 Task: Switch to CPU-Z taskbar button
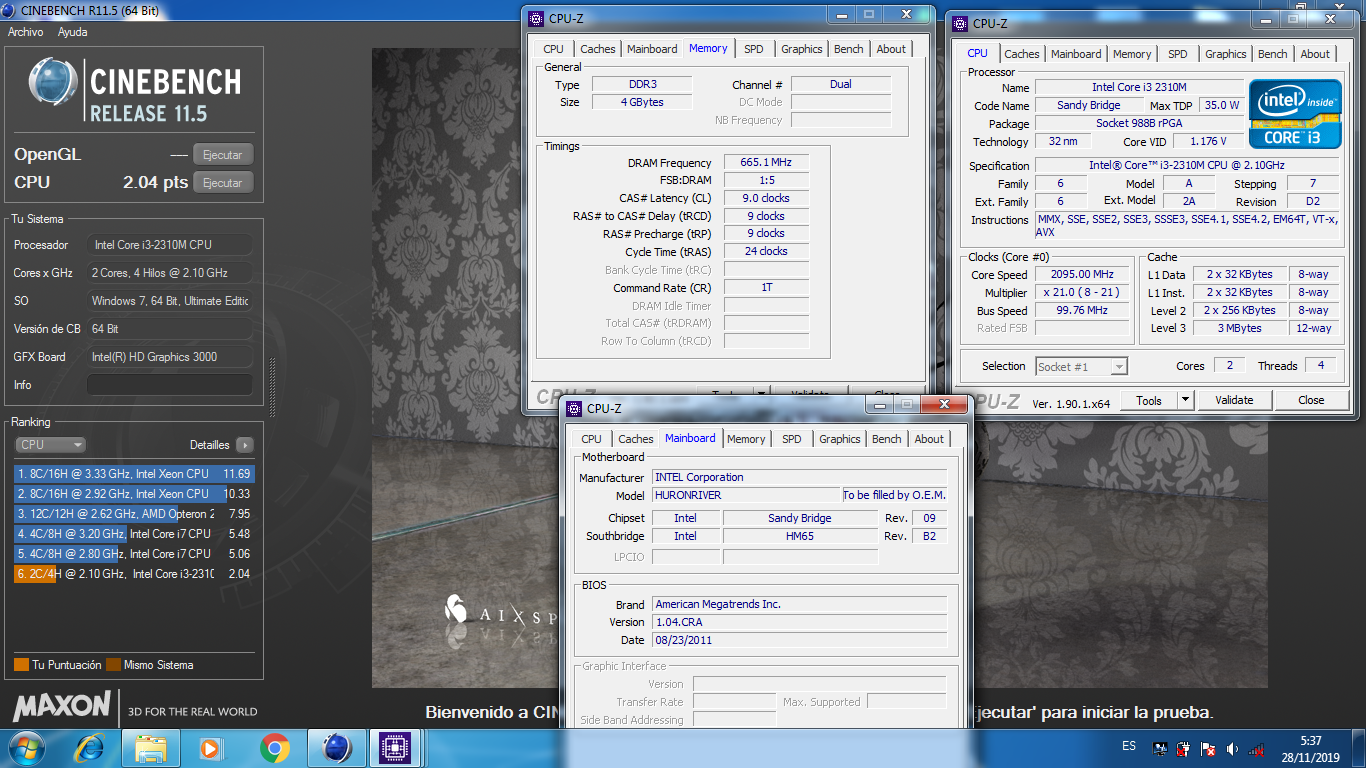[397, 748]
